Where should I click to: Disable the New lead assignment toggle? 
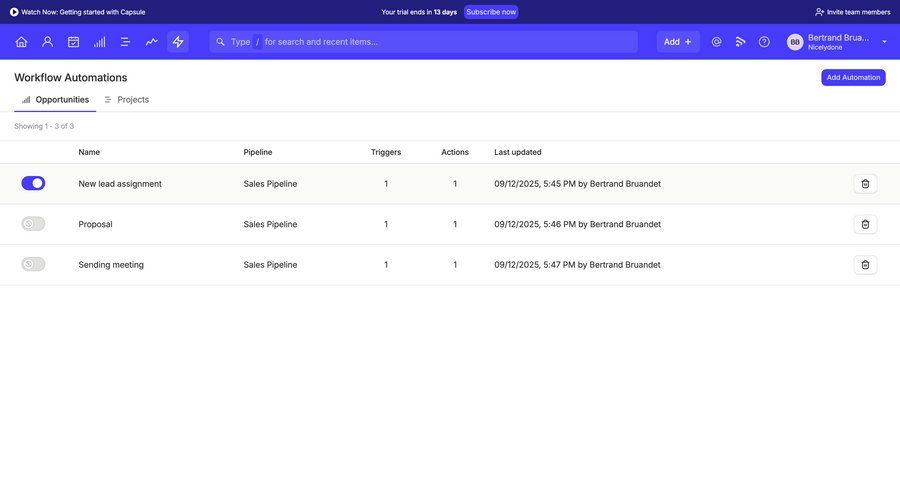[x=33, y=183]
